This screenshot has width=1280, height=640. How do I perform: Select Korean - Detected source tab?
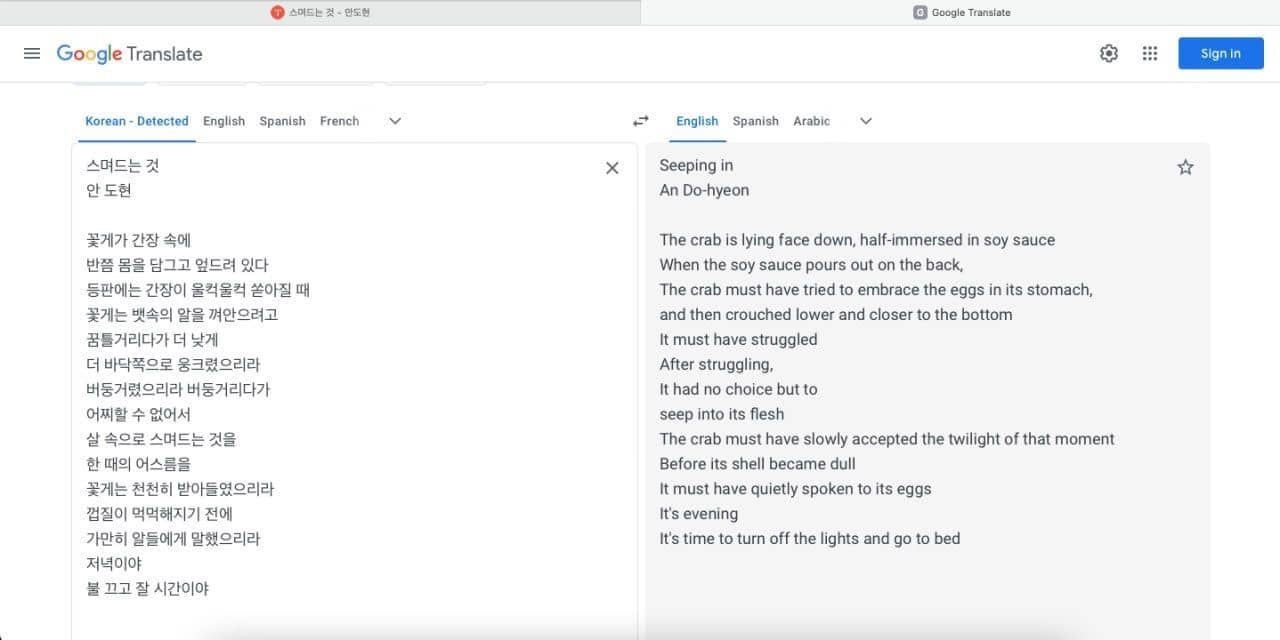[x=137, y=121]
